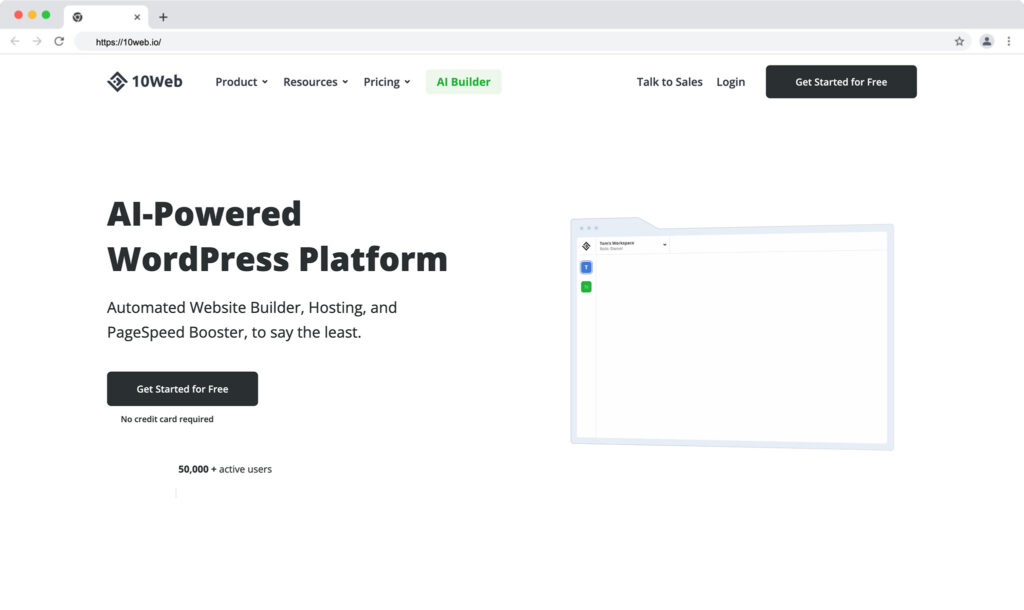Close the current browser tab
Image resolution: width=1024 pixels, height=610 pixels.
click(x=137, y=17)
